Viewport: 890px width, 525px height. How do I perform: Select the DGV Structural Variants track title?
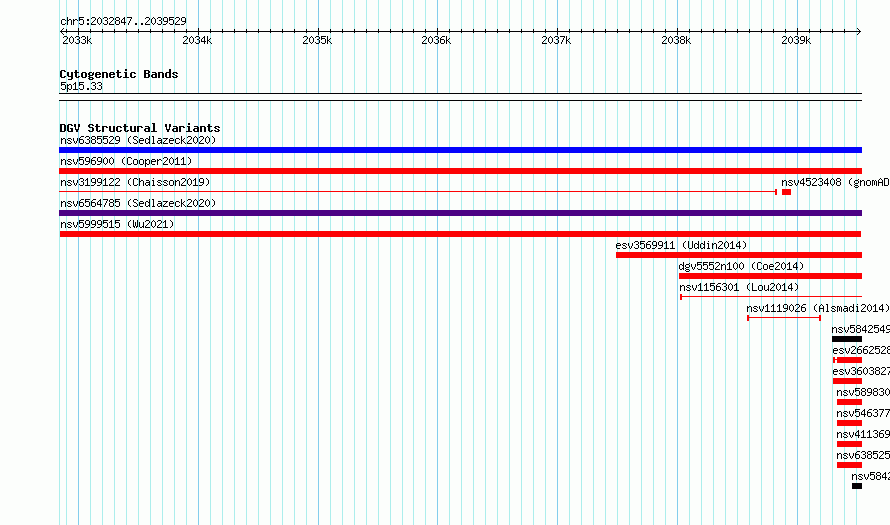[x=140, y=128]
